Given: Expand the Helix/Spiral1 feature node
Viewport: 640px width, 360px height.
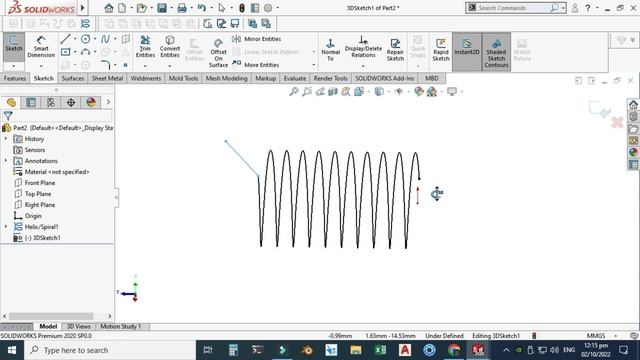Looking at the screenshot, I should point(6,227).
